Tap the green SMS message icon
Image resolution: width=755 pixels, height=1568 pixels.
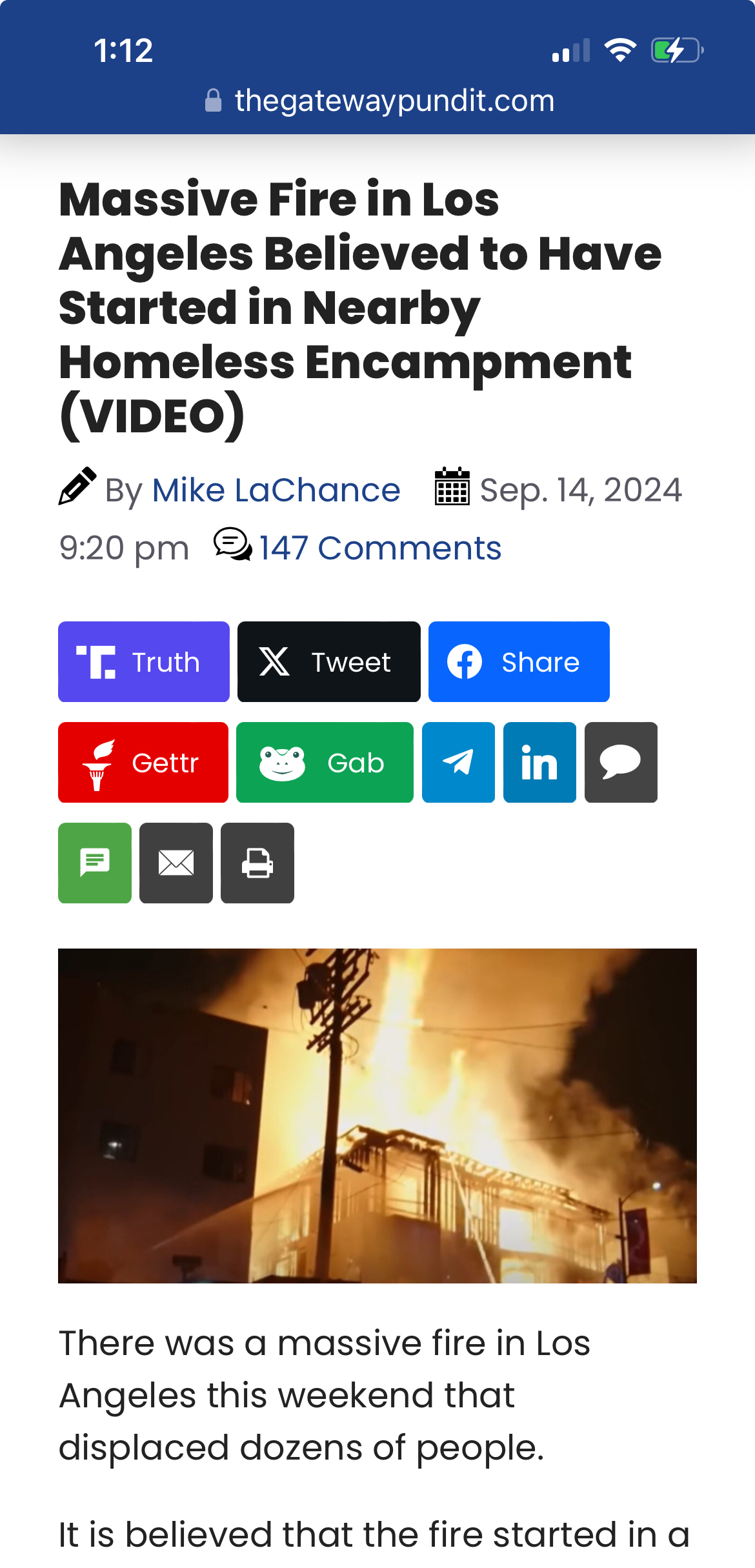pyautogui.click(x=95, y=863)
